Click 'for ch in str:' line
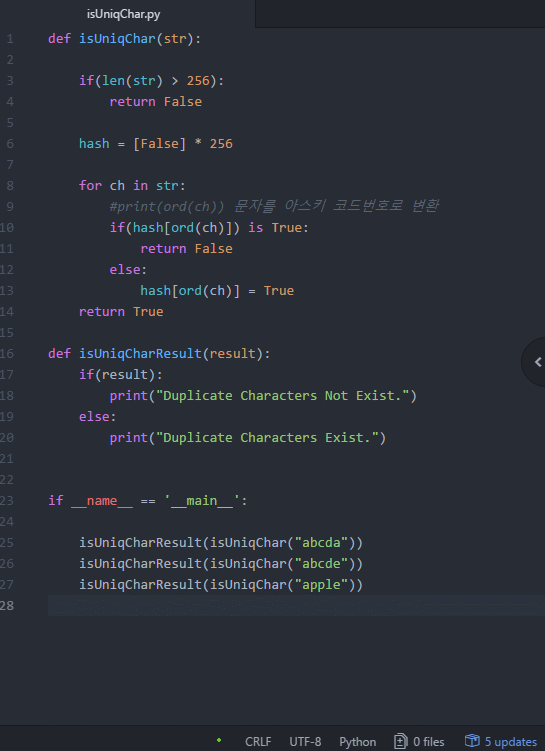Viewport: 545px width, 751px height. tap(132, 185)
